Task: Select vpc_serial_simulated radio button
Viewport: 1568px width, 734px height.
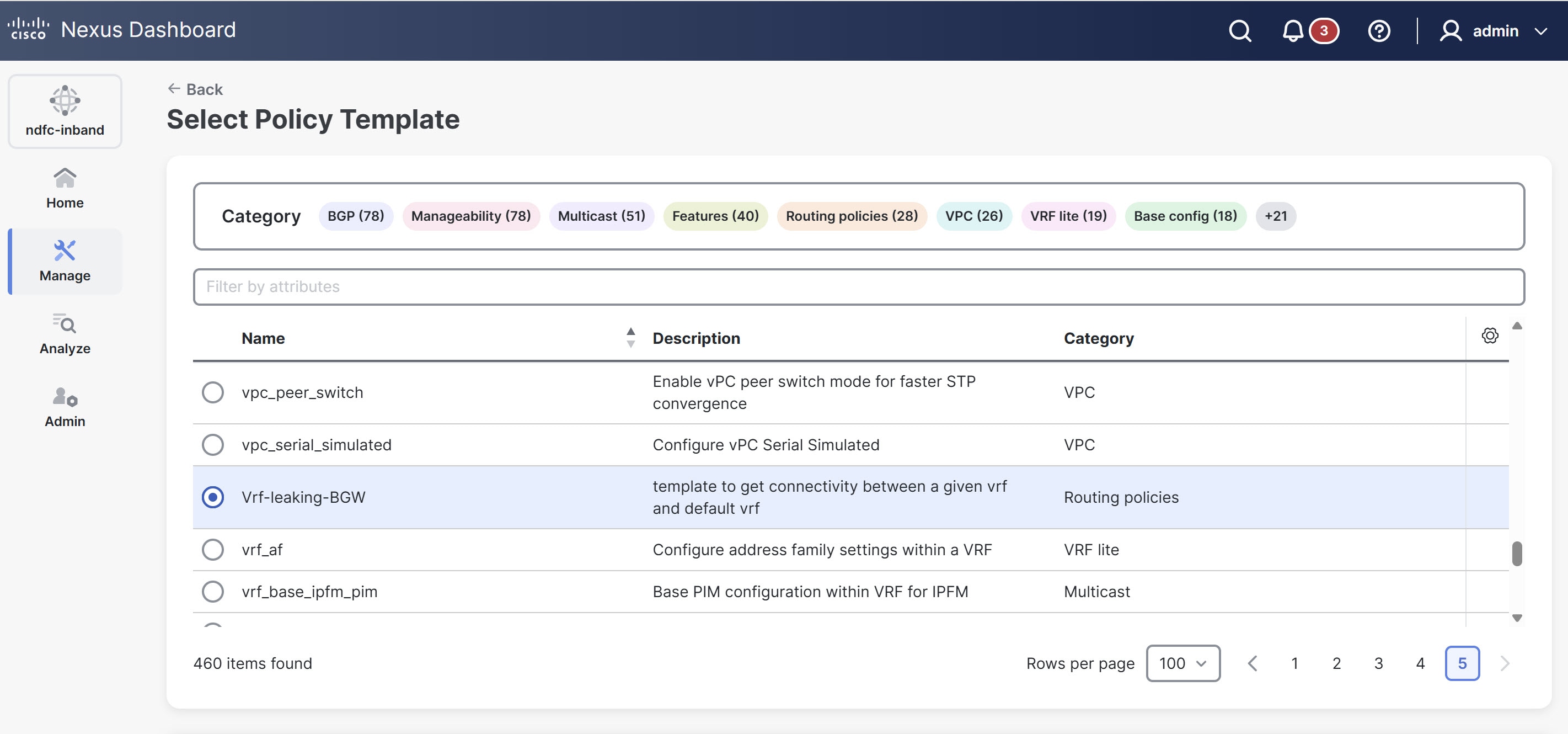Action: pyautogui.click(x=212, y=445)
